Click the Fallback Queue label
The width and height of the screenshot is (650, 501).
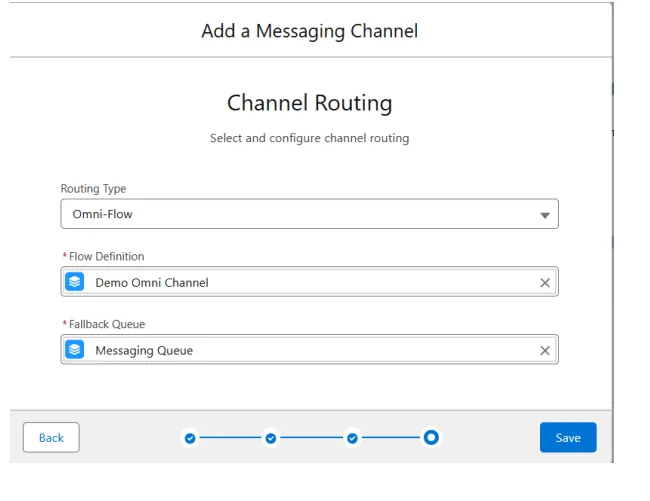point(106,325)
